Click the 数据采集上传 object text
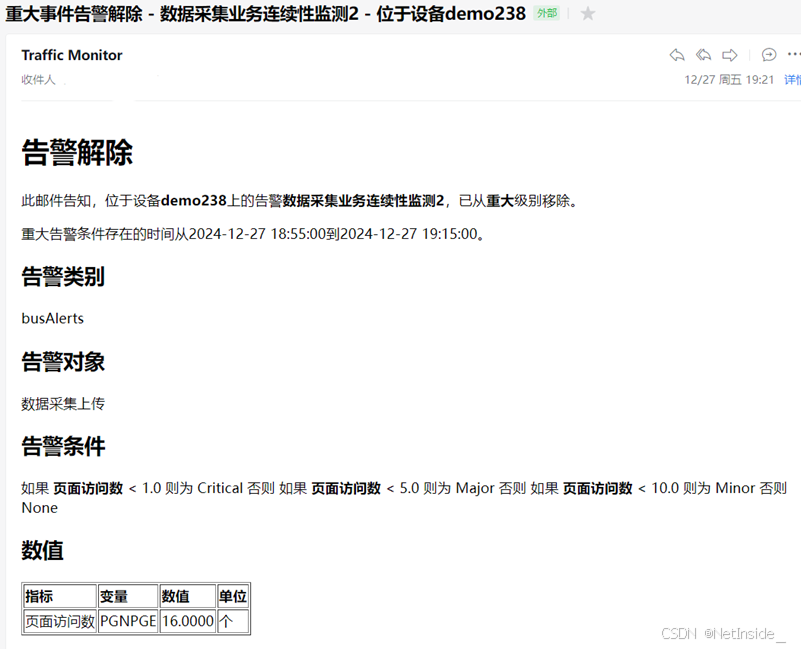Screen dimensions: 801x649 (x=63, y=404)
